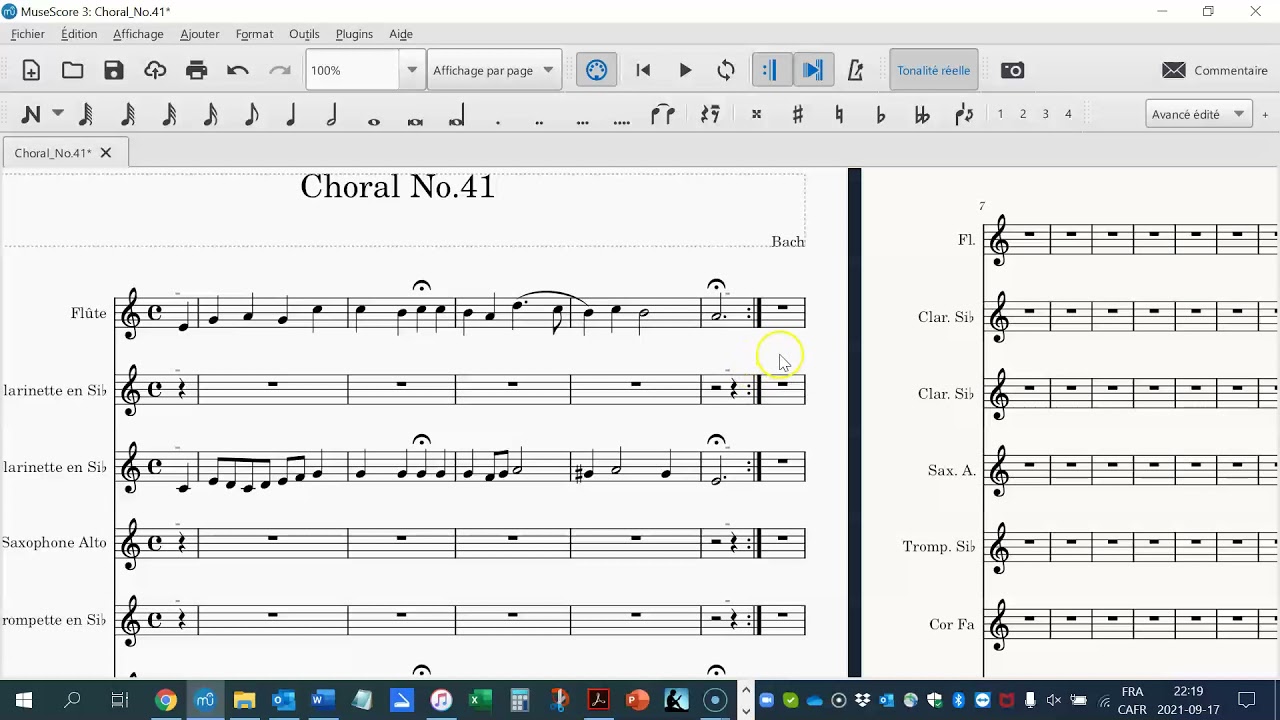Apply a double flat accidental
Screen dimensions: 1280x720
click(921, 114)
